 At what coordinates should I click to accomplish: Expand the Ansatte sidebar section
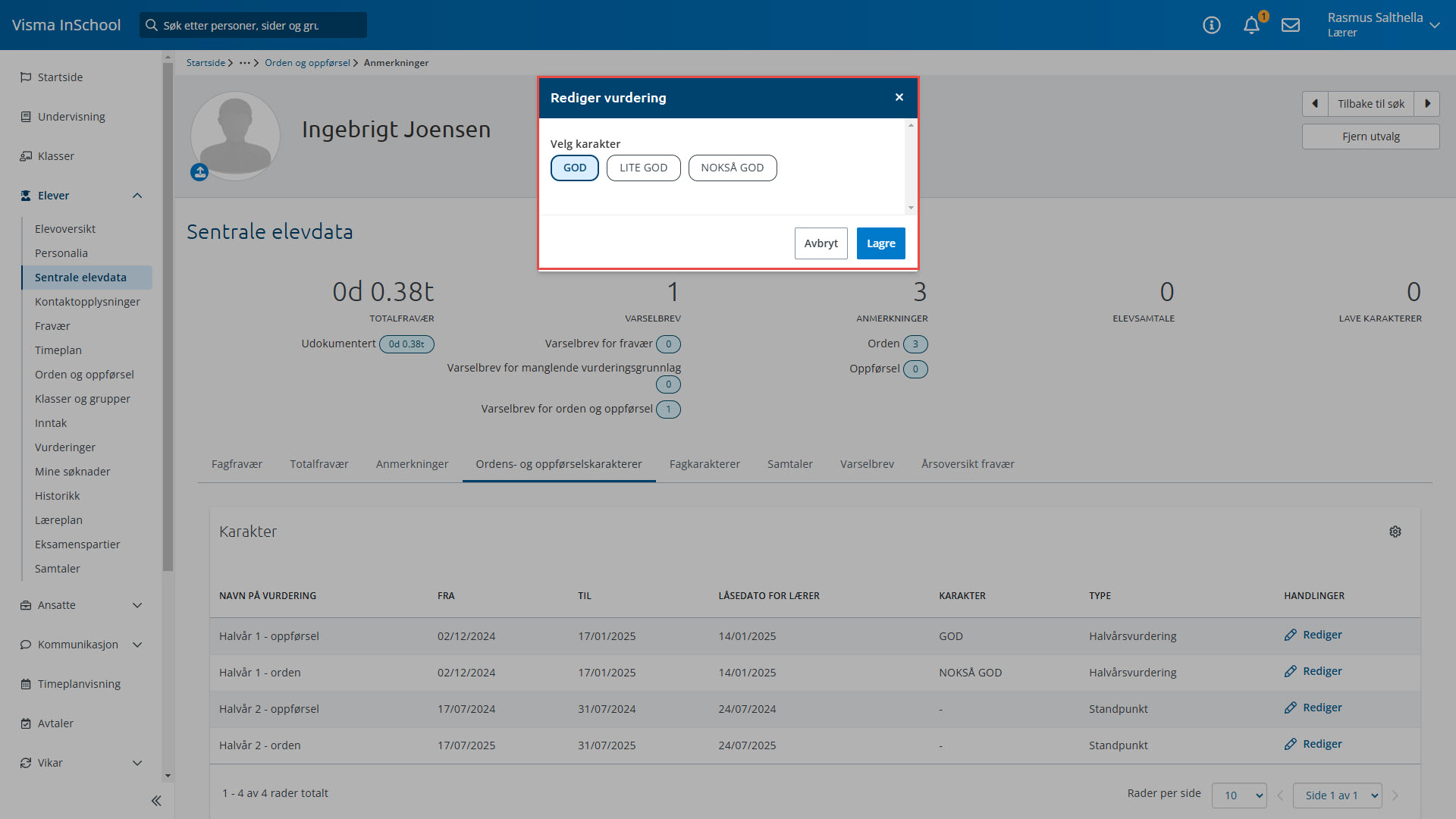137,605
